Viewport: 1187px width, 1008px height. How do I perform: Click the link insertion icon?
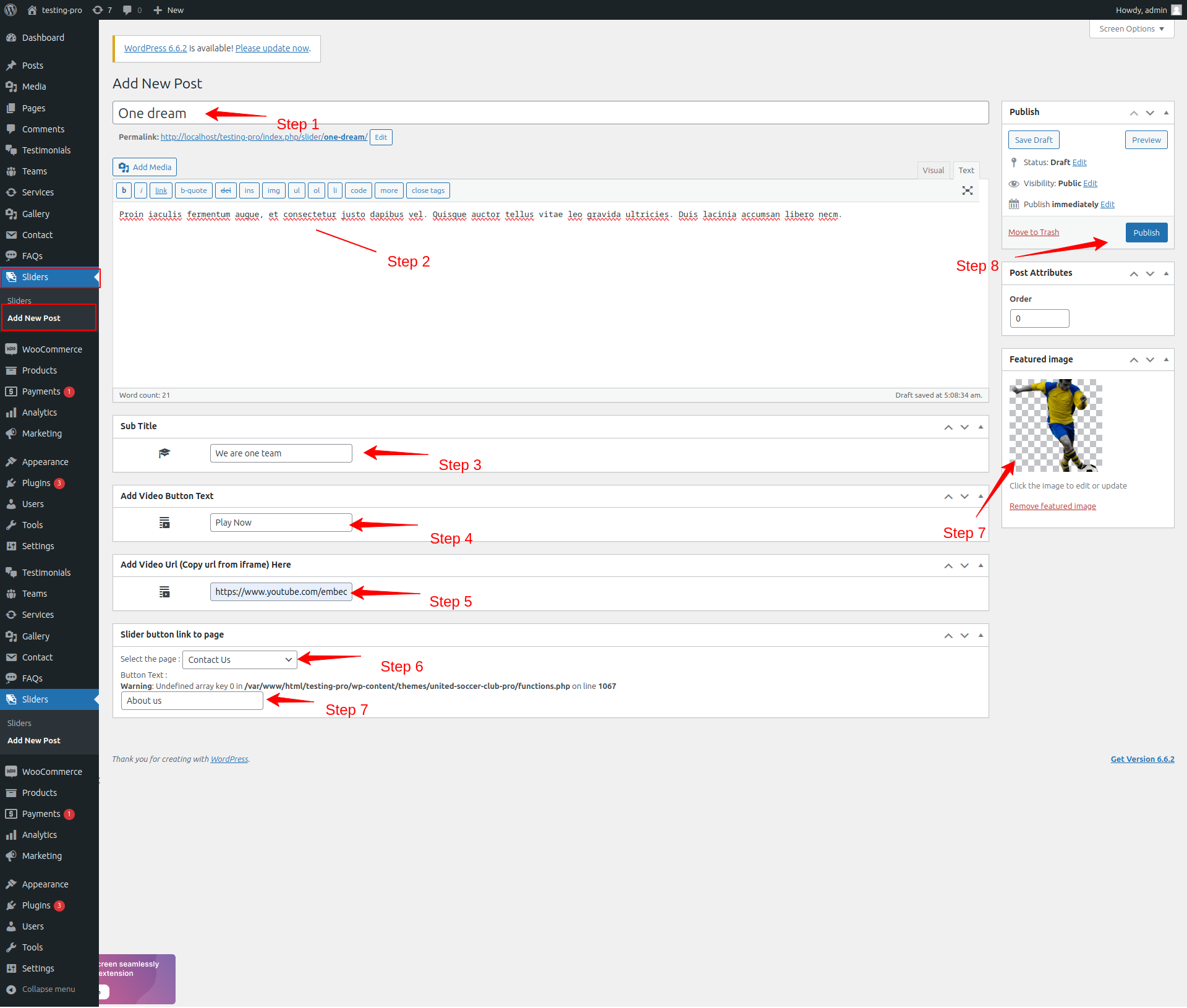[161, 190]
